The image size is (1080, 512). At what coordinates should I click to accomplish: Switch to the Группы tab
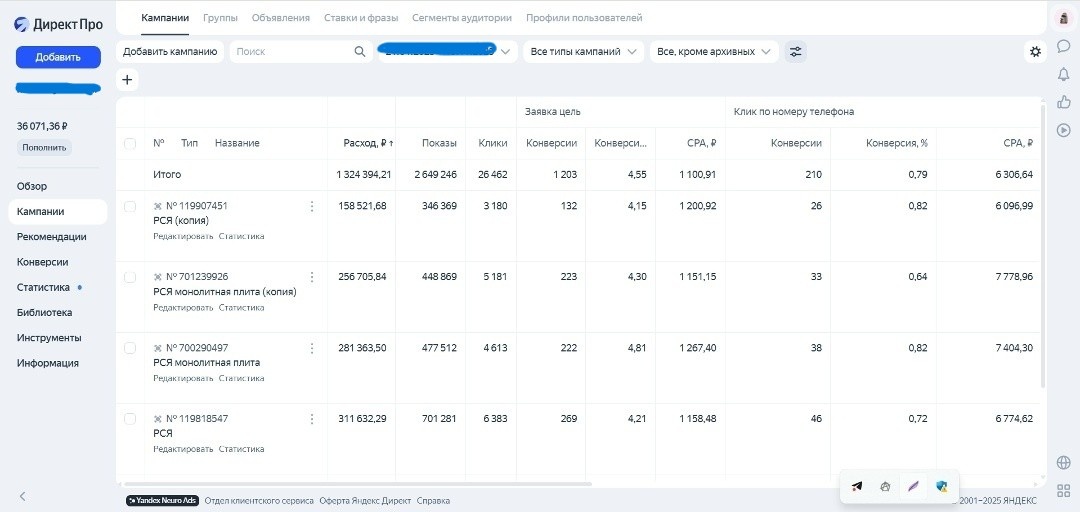[x=220, y=18]
